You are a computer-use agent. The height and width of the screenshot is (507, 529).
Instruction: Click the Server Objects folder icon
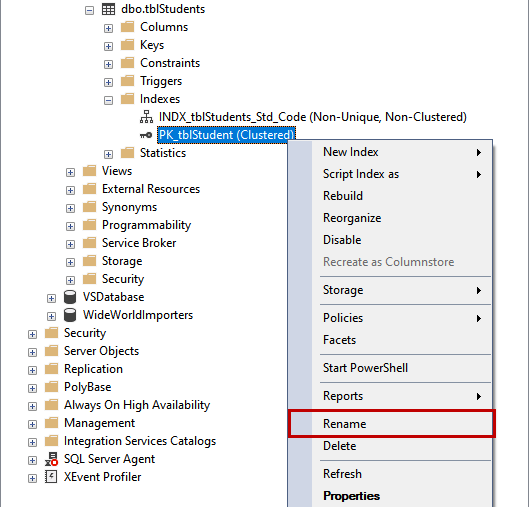[51, 350]
